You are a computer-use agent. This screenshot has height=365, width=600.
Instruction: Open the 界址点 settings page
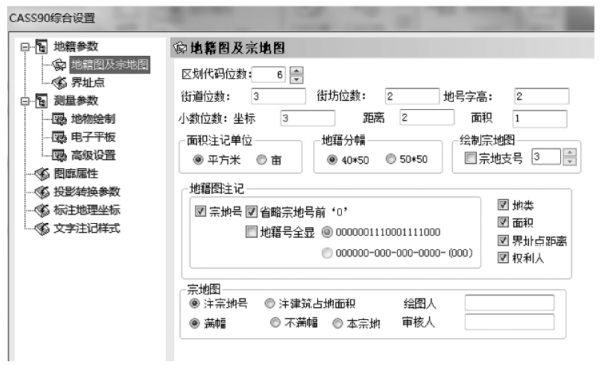88,82
